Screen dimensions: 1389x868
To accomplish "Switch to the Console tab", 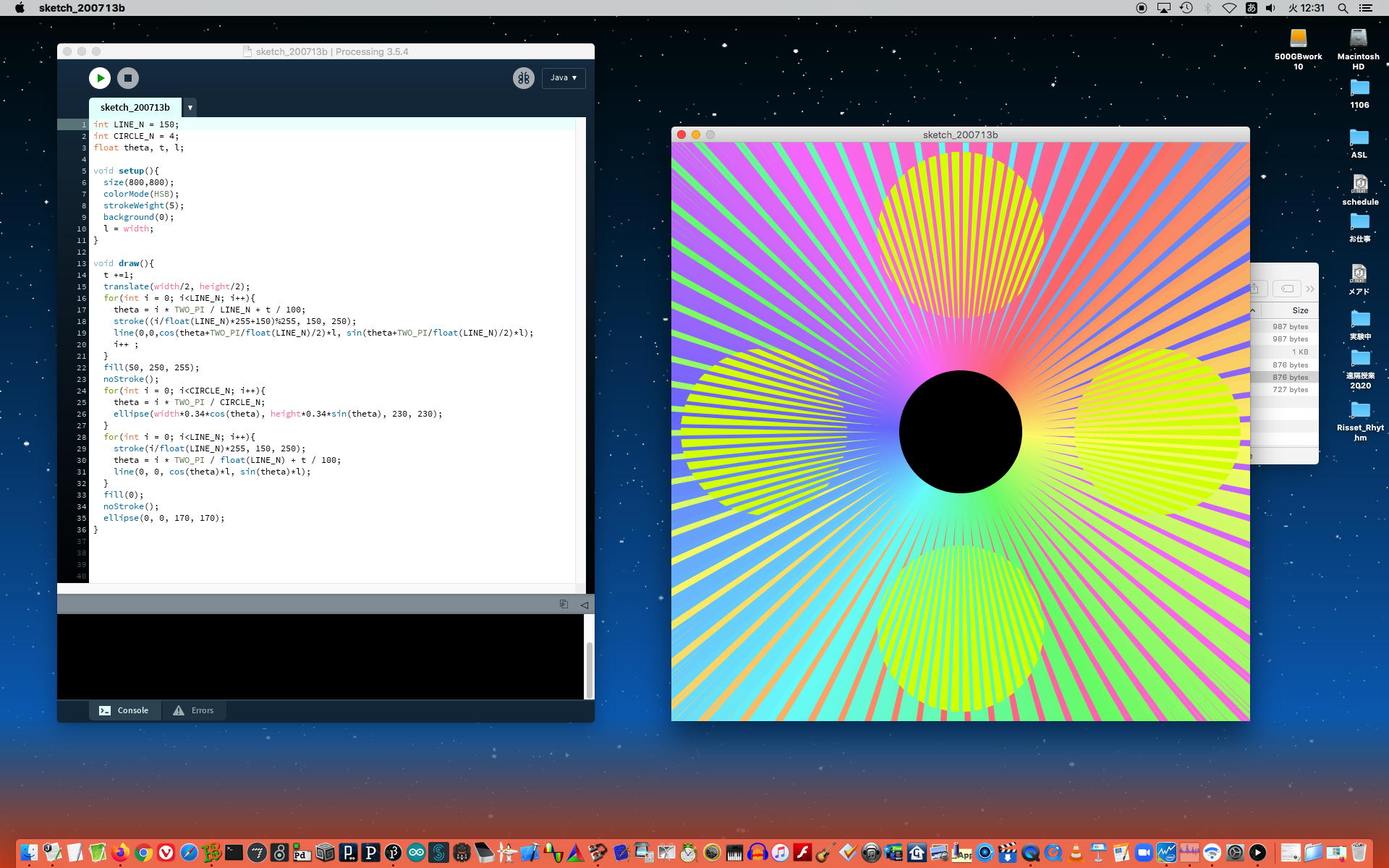I will click(x=124, y=710).
